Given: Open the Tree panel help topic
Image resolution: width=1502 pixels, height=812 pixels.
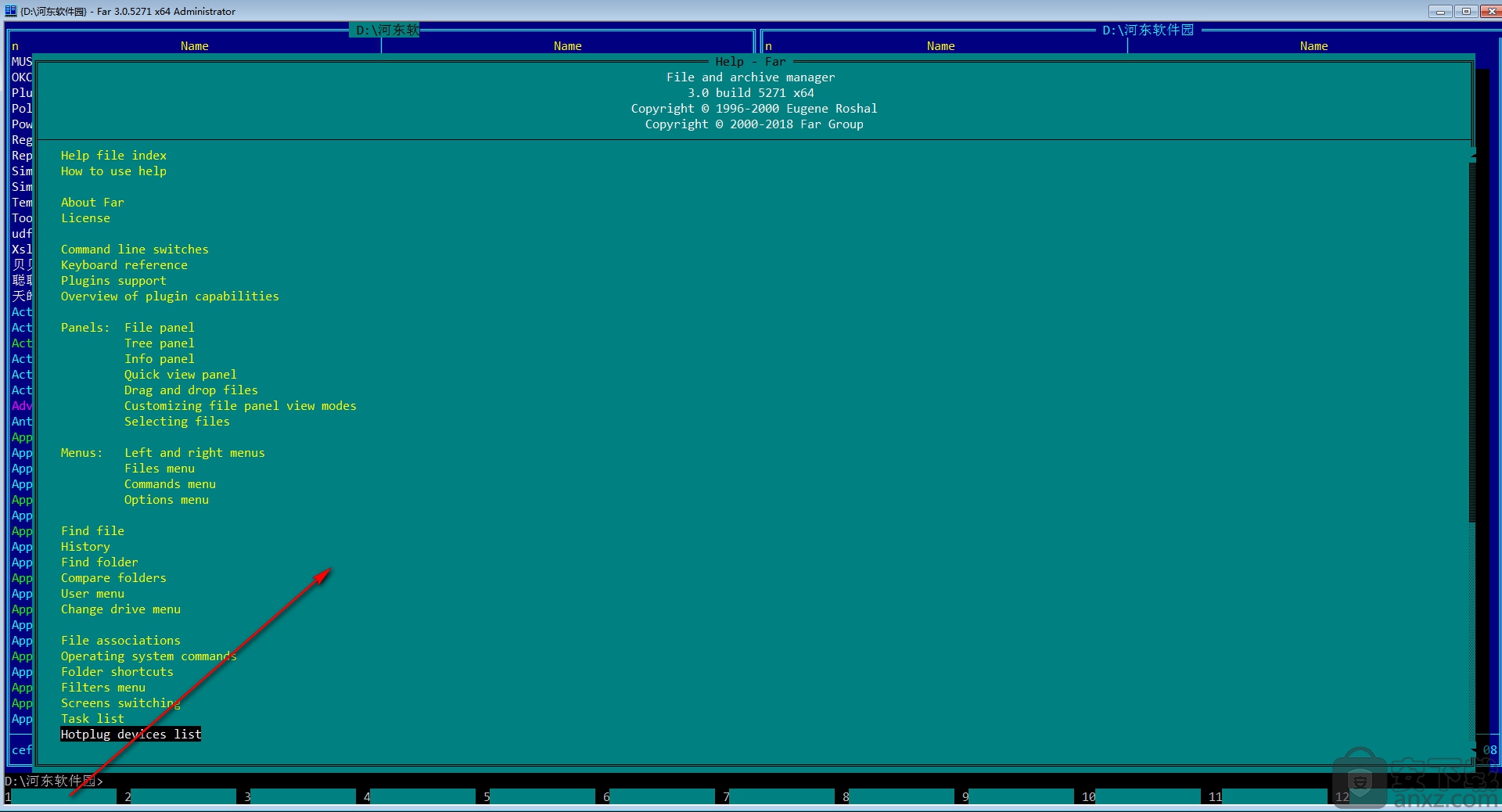Looking at the screenshot, I should tap(160, 343).
